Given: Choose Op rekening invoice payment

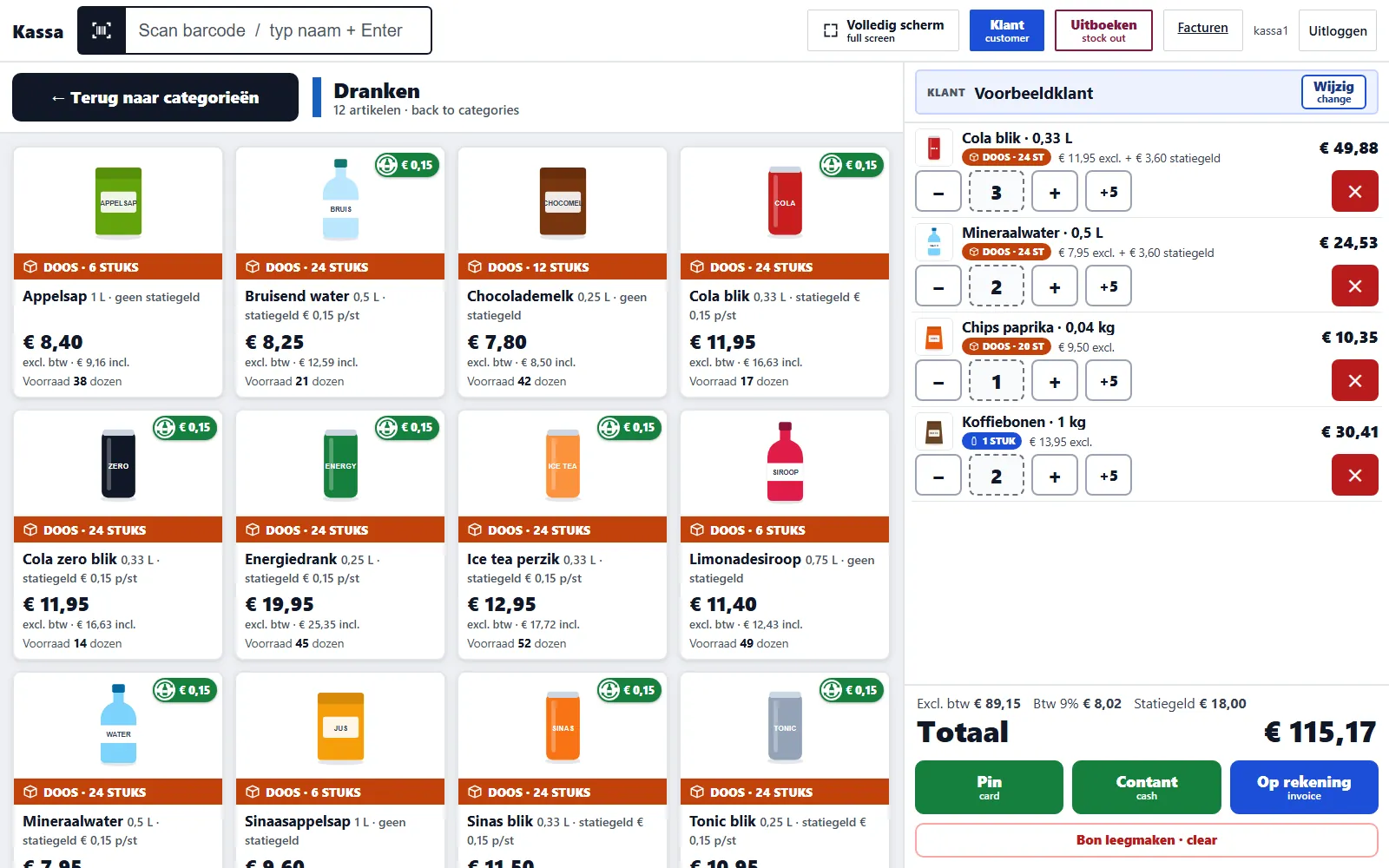Looking at the screenshot, I should pos(1304,787).
